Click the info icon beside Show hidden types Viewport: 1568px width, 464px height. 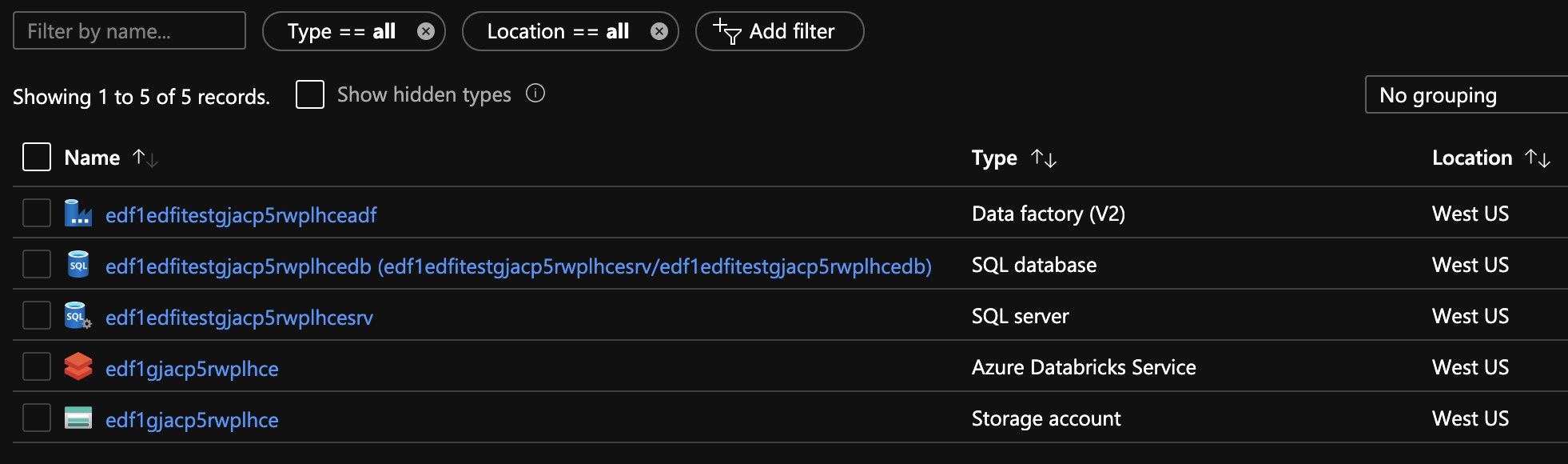pos(535,94)
